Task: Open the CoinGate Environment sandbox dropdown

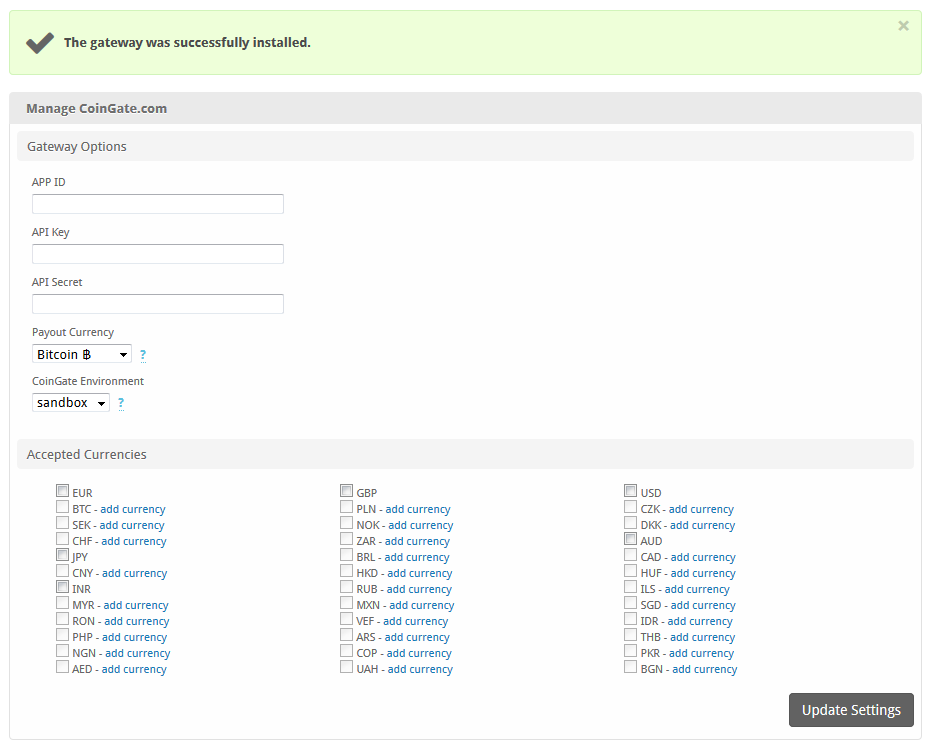Action: (x=71, y=403)
